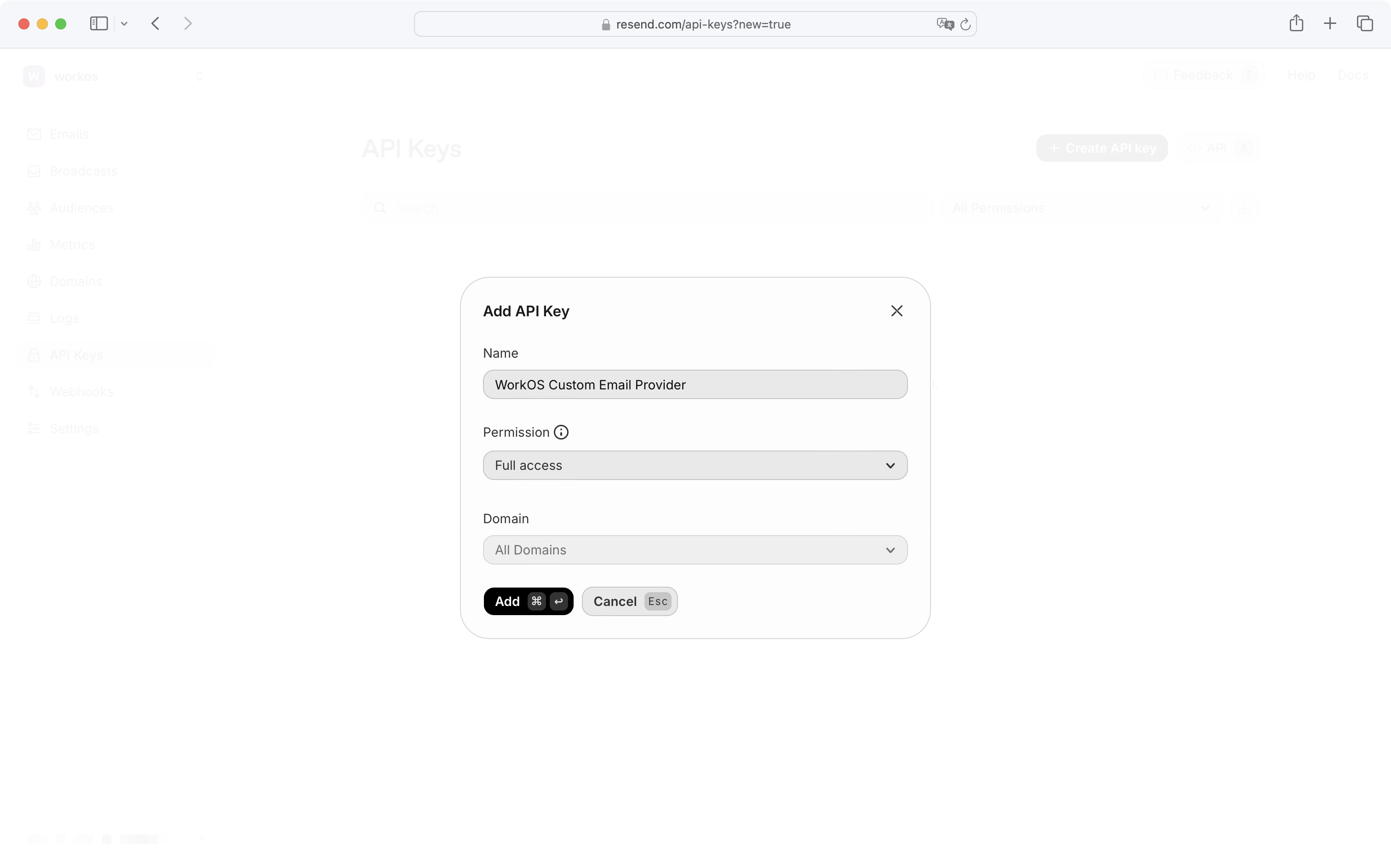Open the Full access permission dropdown
The width and height of the screenshot is (1391, 868).
[x=695, y=465]
